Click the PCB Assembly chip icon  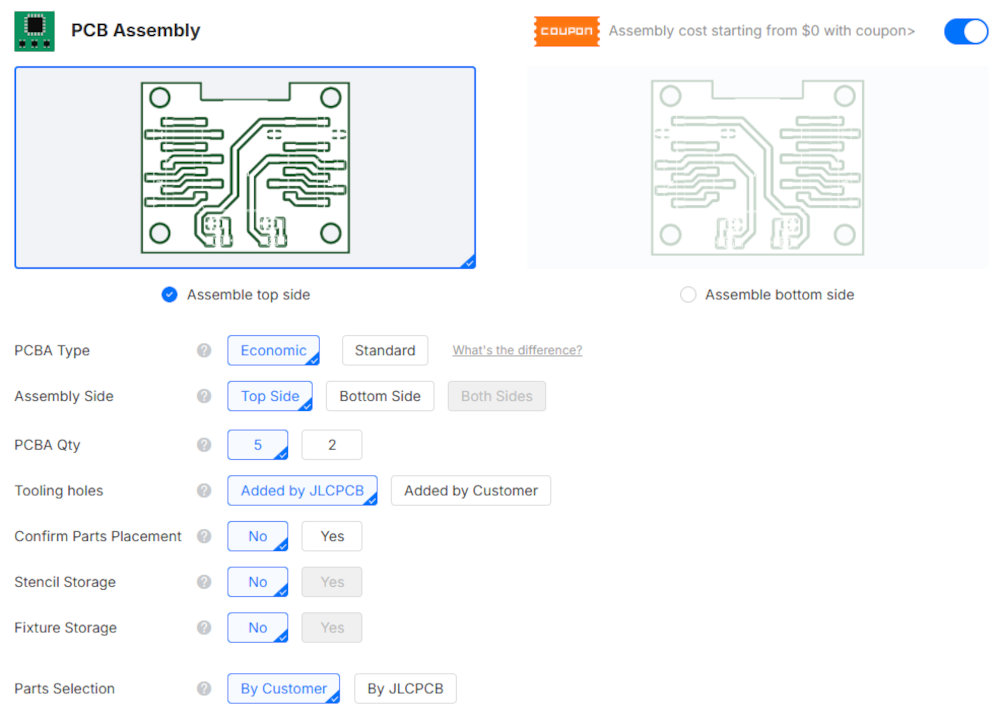tap(34, 31)
